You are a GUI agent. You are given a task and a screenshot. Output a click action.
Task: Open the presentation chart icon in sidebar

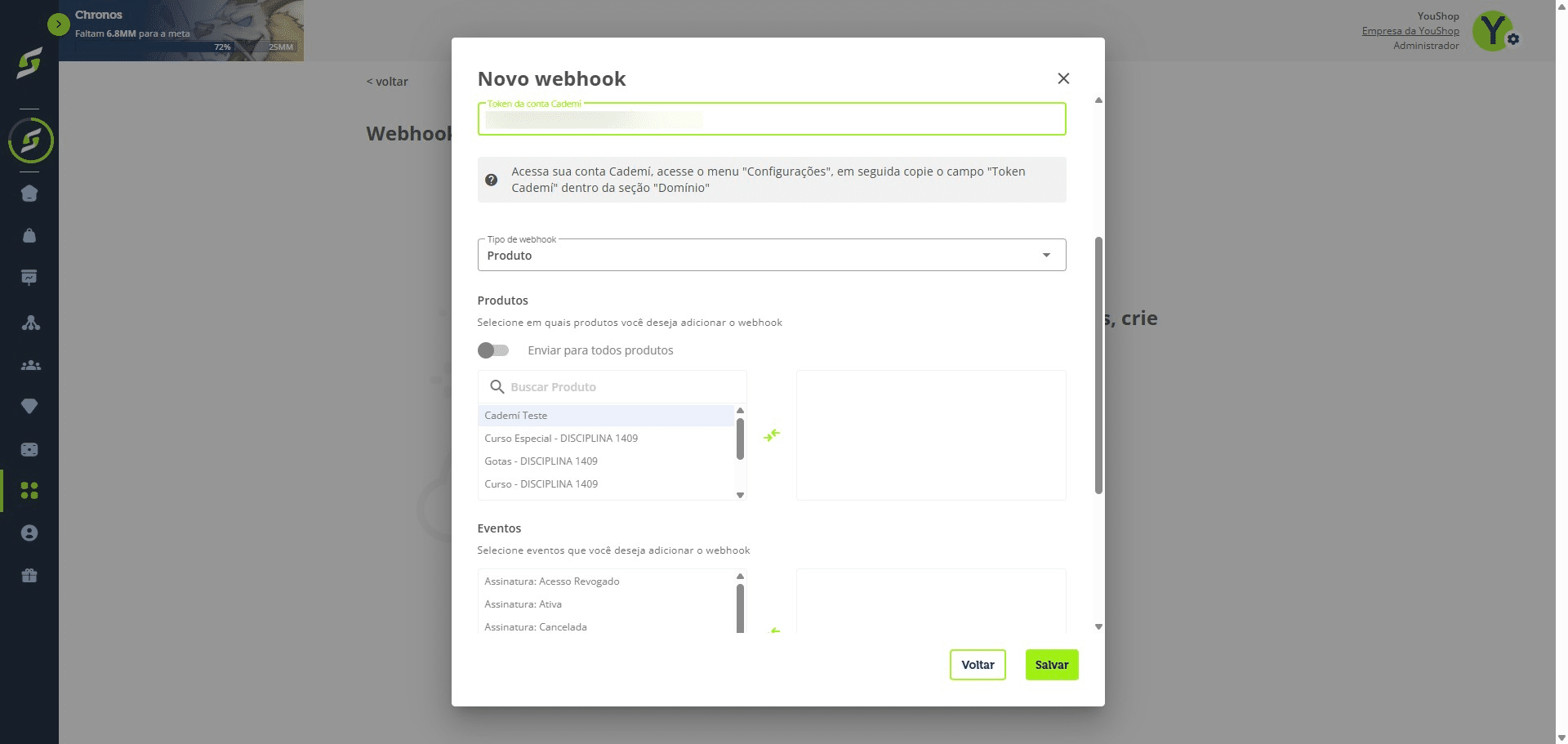29,278
